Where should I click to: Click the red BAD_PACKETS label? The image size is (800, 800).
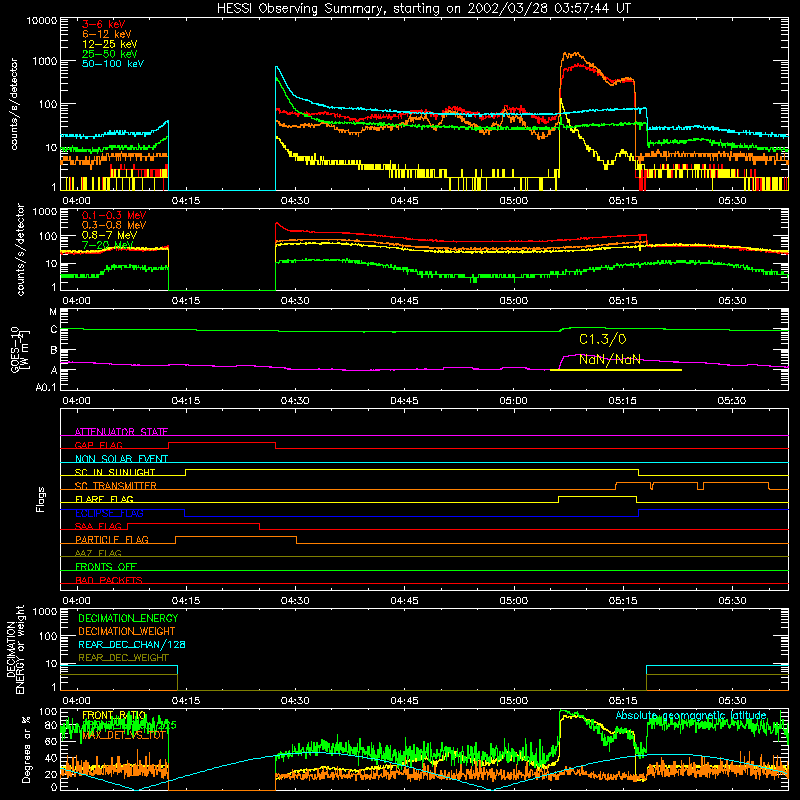pos(109,580)
